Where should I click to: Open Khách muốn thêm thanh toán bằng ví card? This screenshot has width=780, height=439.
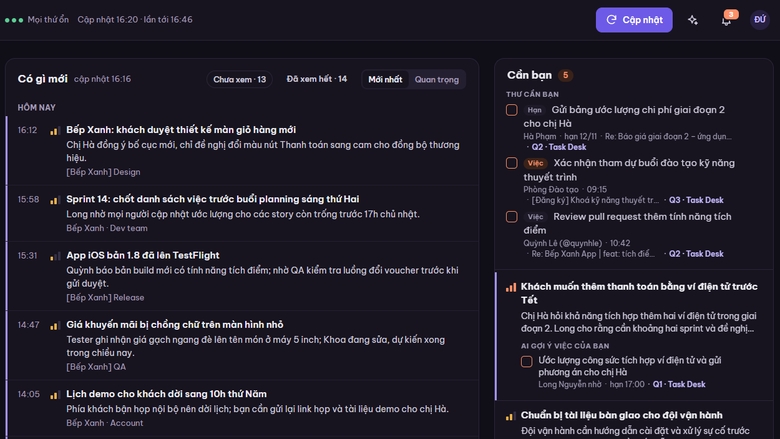(634, 335)
